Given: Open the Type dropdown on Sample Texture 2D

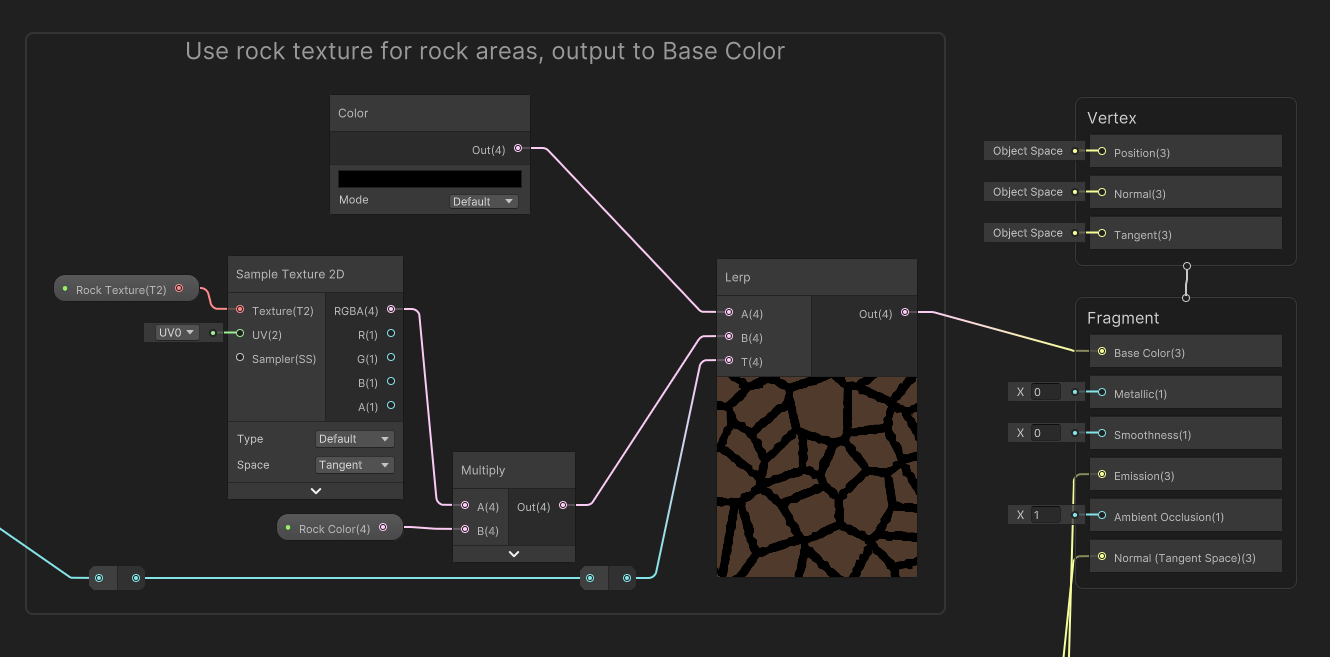Looking at the screenshot, I should point(355,438).
